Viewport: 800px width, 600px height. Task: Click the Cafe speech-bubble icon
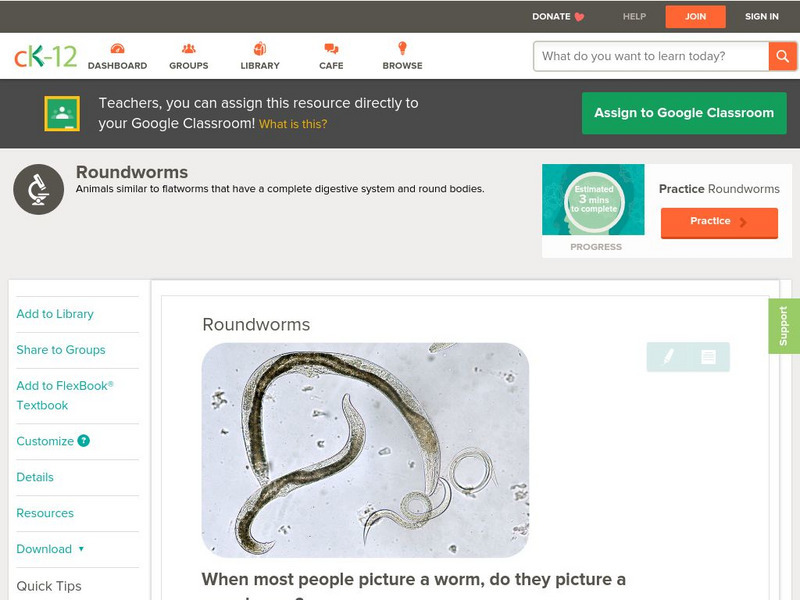point(329,47)
